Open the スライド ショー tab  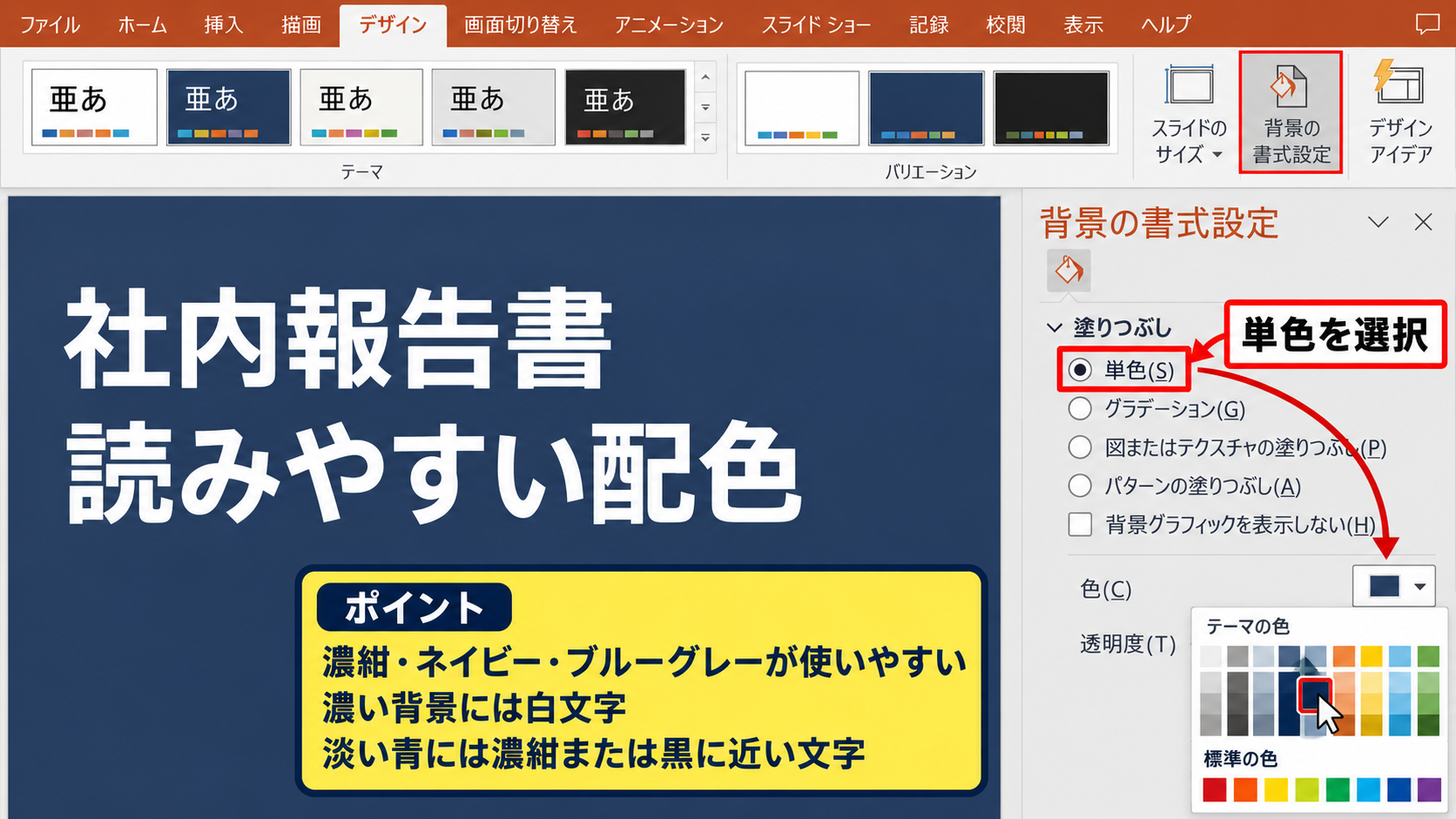(x=816, y=24)
